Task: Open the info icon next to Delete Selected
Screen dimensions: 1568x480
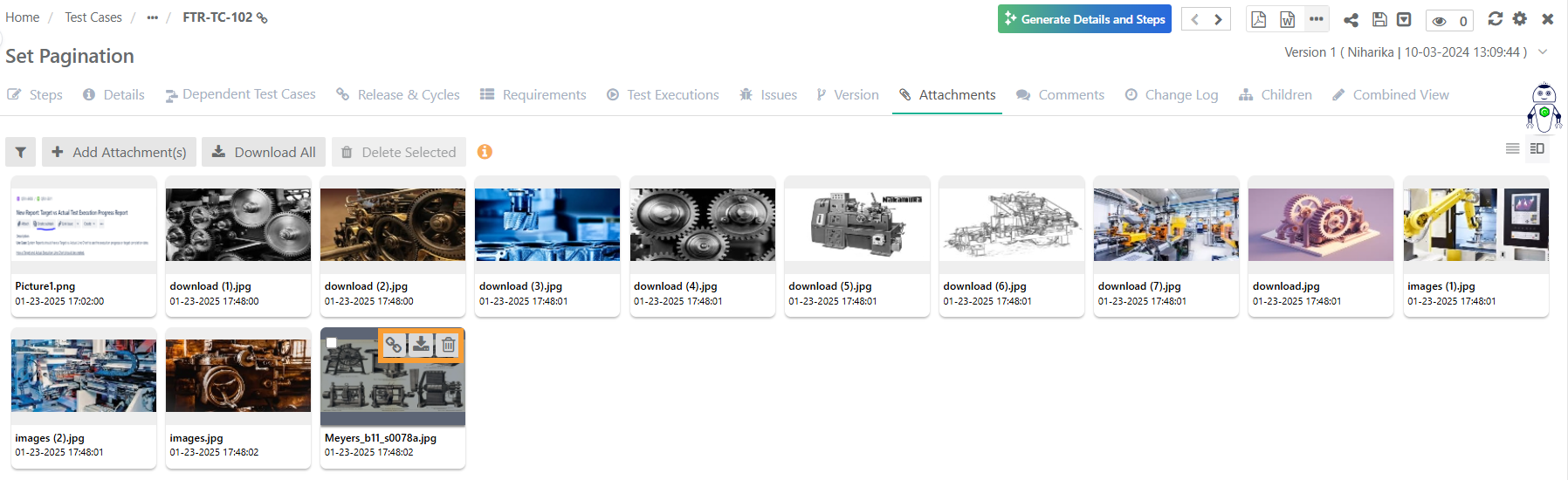Action: (x=485, y=152)
